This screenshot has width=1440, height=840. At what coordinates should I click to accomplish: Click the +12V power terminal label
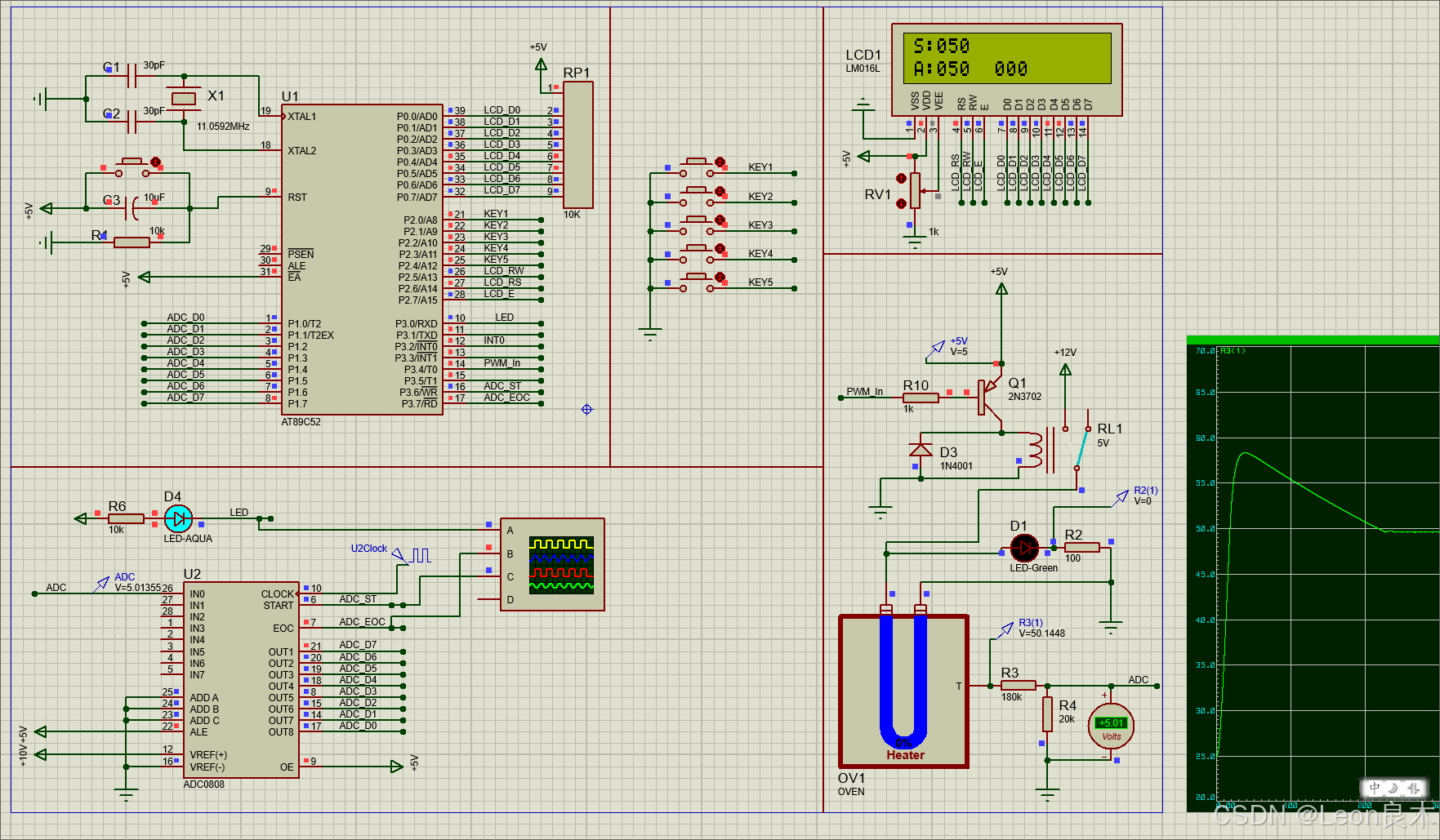(x=1065, y=353)
